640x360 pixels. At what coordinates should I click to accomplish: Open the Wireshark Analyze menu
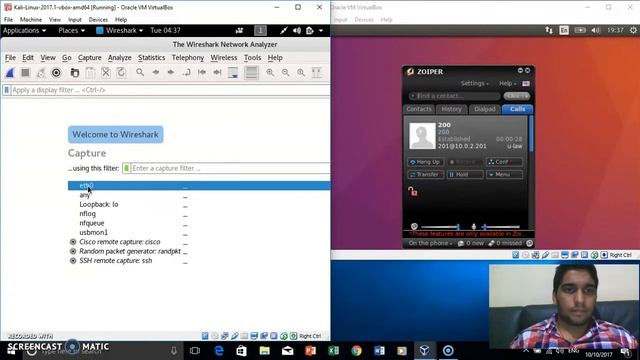click(120, 58)
